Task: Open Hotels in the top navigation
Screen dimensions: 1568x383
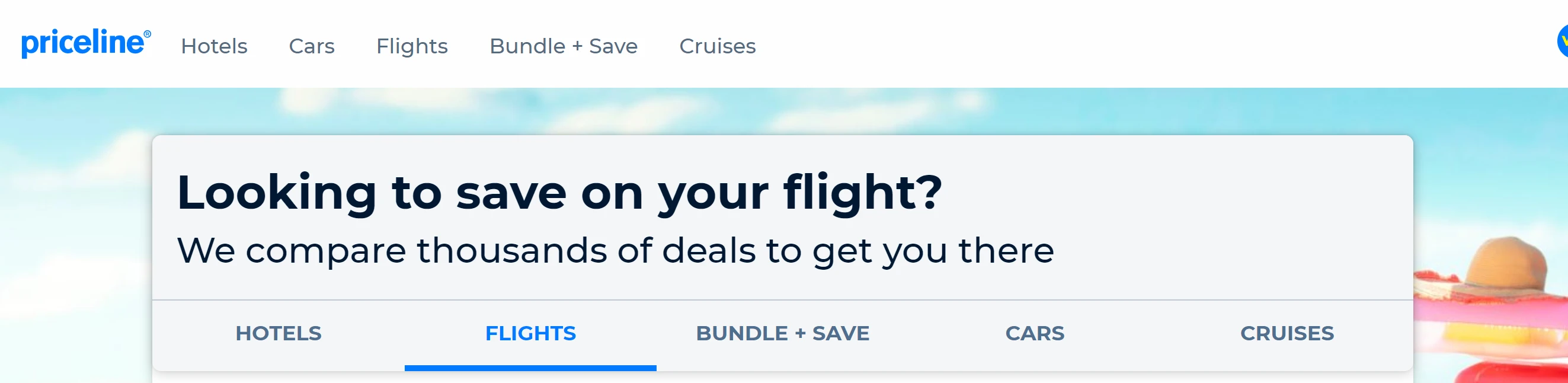Action: (214, 46)
